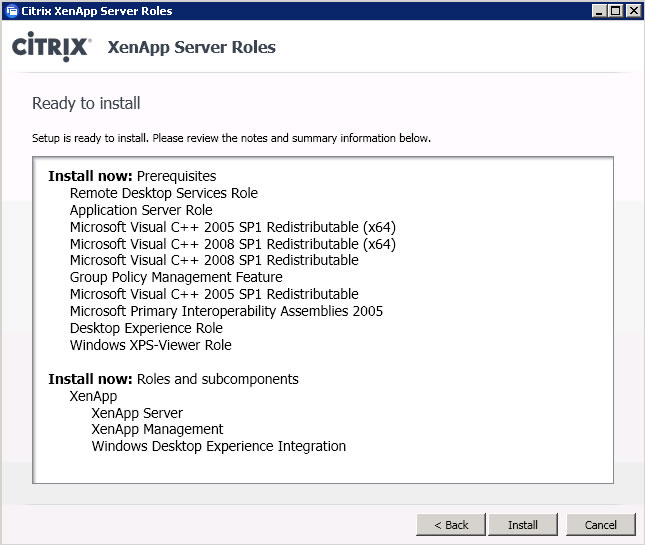
Task: Click the Install button
Action: point(523,524)
